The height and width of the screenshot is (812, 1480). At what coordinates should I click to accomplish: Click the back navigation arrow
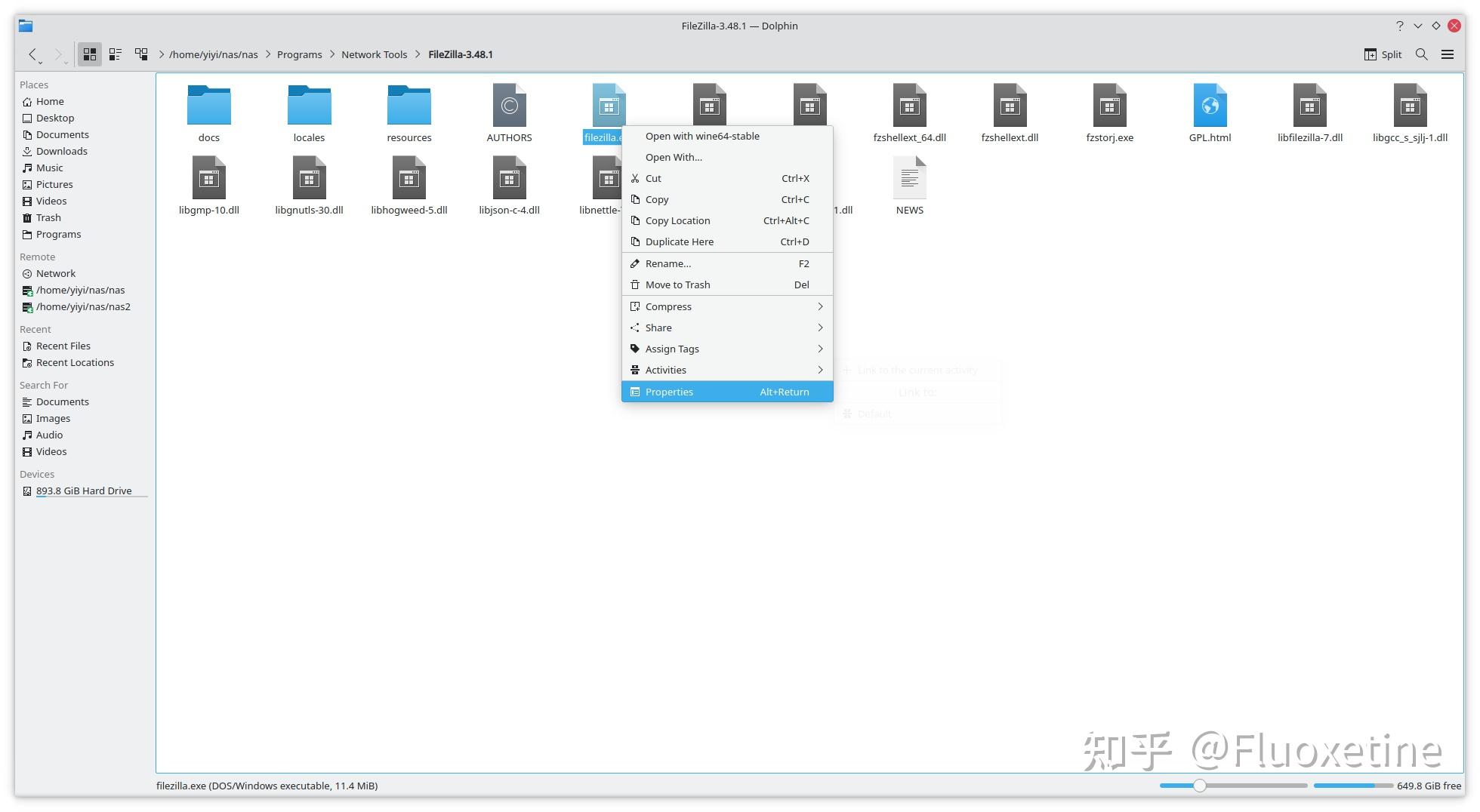[x=33, y=54]
